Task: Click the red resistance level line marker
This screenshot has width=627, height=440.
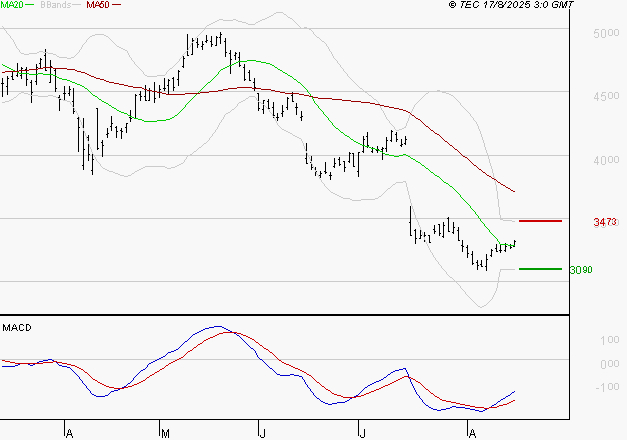Action: point(540,220)
